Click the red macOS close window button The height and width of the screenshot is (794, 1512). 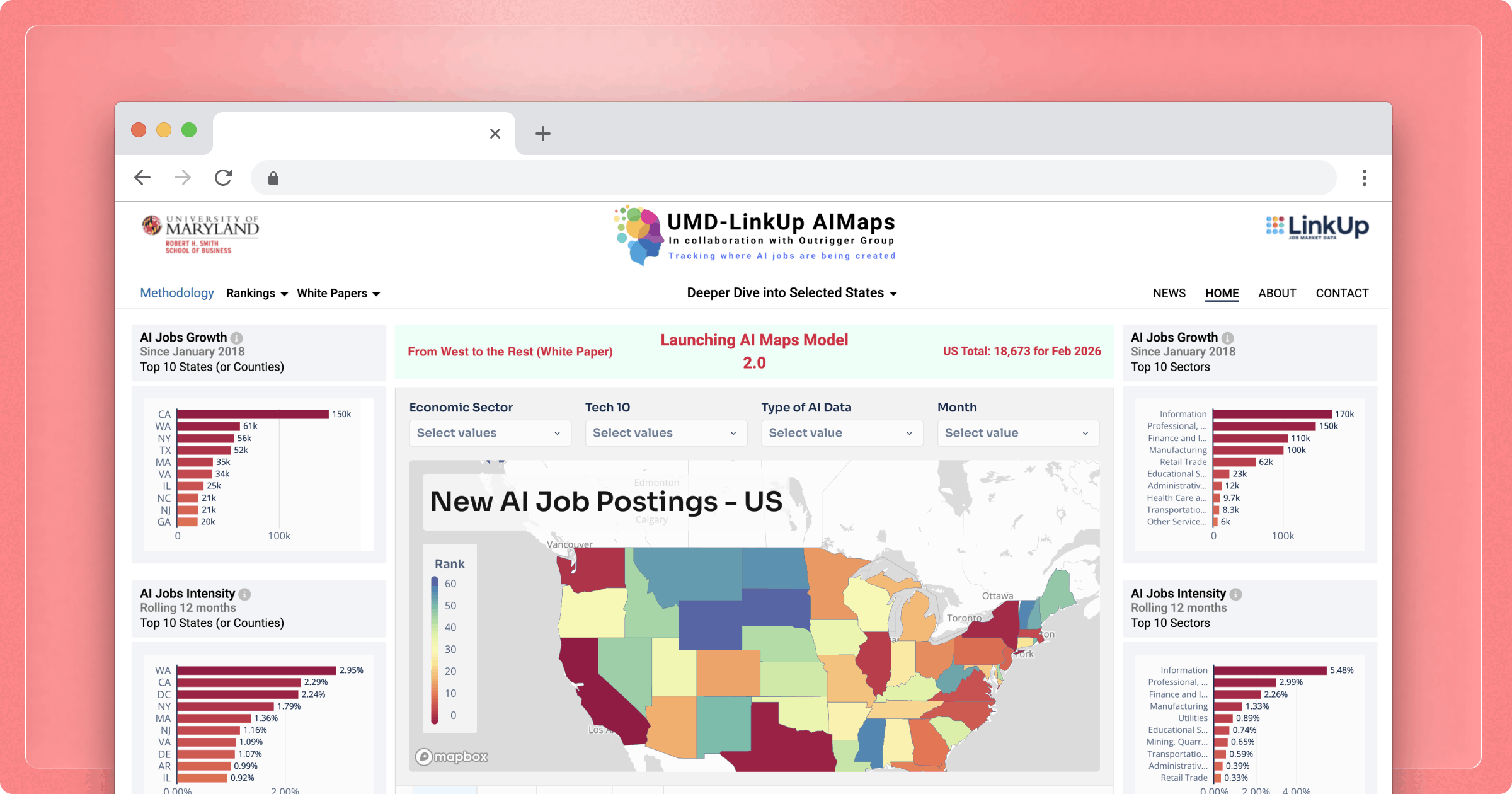[x=139, y=130]
